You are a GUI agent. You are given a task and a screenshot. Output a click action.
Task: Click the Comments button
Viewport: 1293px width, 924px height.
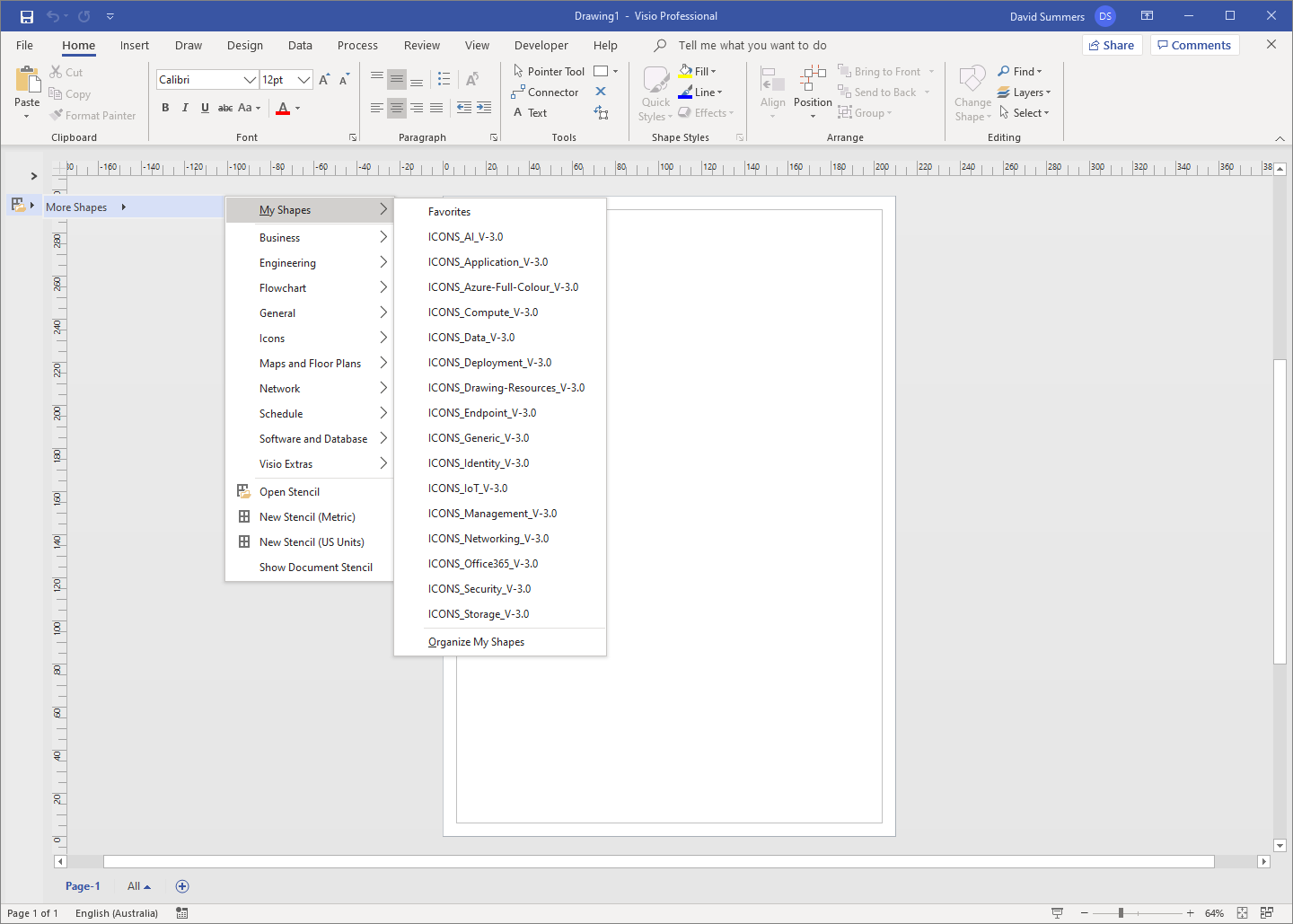click(1194, 45)
